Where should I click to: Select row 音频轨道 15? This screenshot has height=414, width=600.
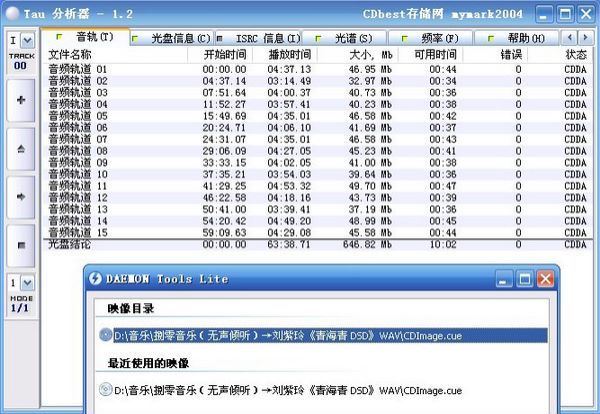tap(318, 233)
